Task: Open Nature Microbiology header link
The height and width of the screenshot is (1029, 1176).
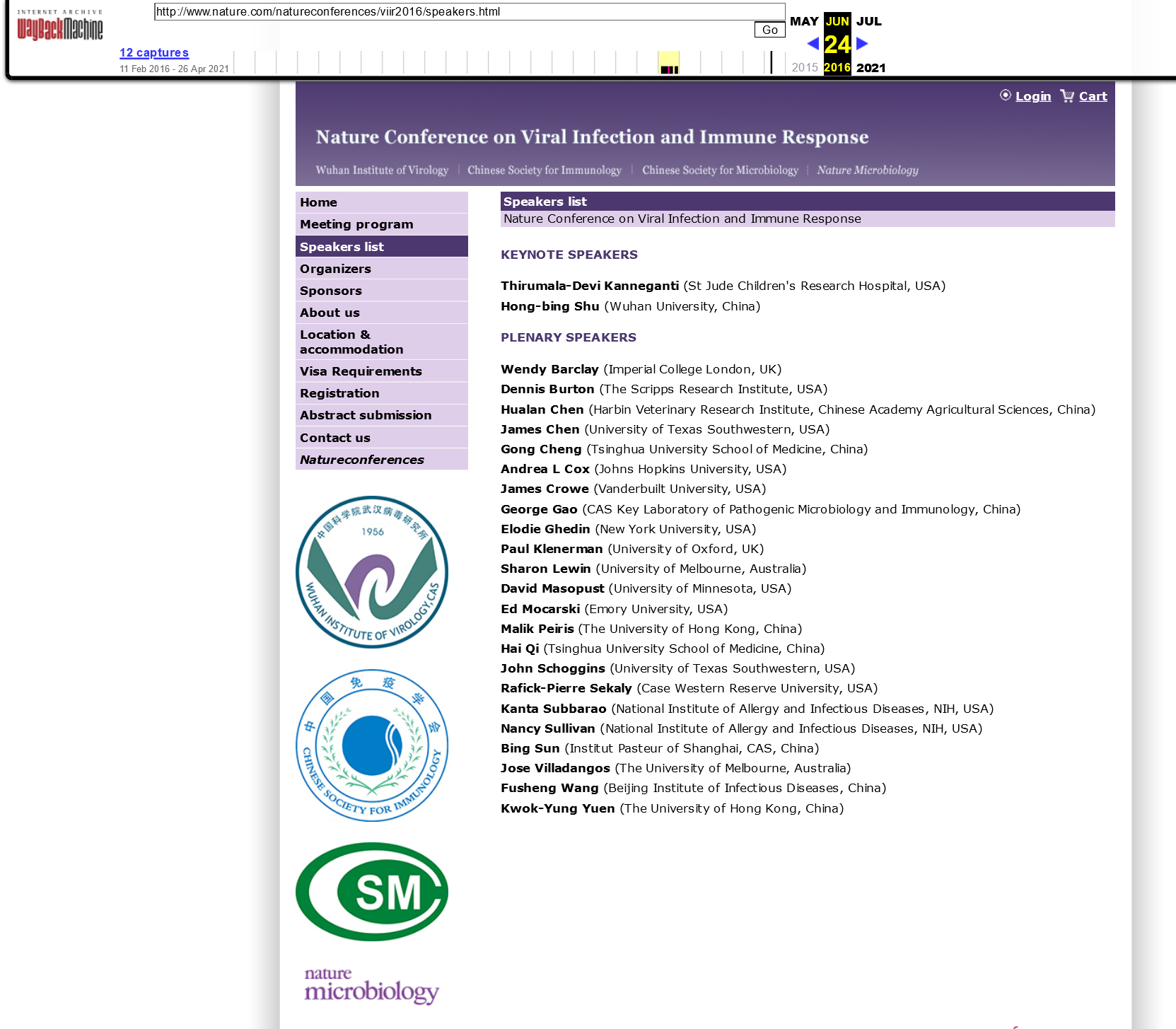Action: (x=868, y=170)
